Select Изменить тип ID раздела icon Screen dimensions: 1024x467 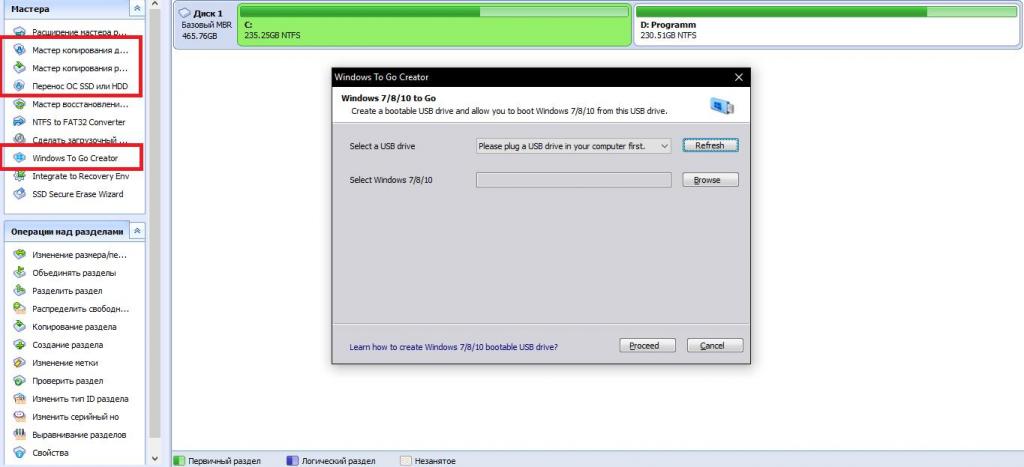(x=20, y=398)
